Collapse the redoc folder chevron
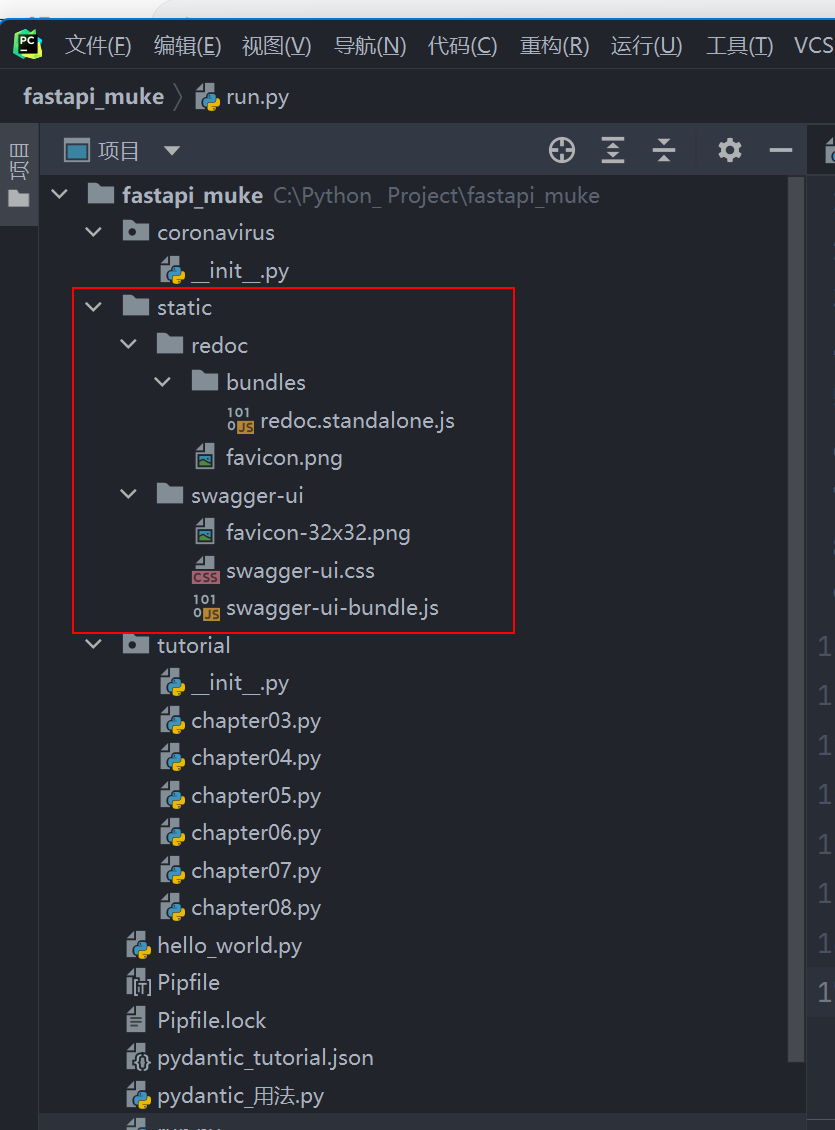 point(128,344)
